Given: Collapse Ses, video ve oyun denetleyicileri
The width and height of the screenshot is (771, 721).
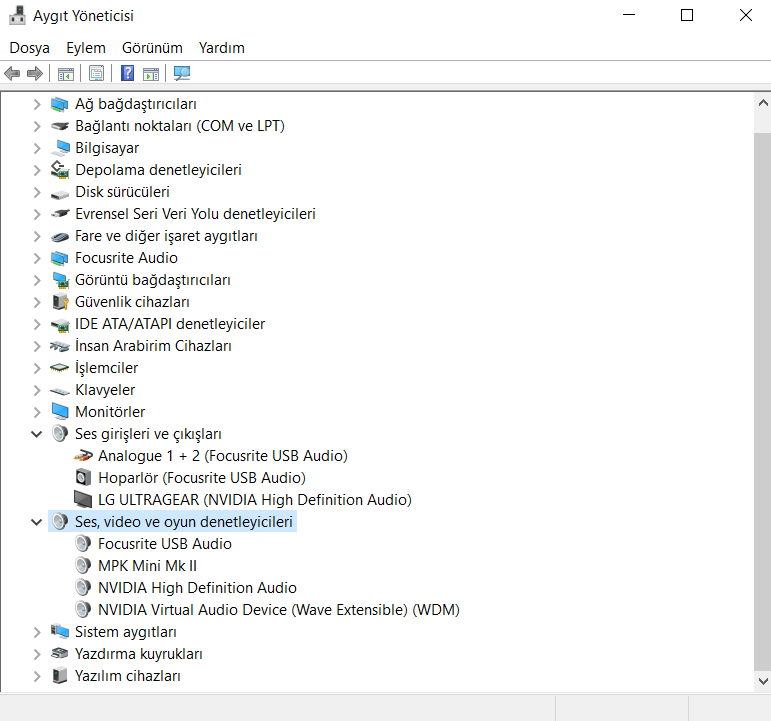Looking at the screenshot, I should 36,522.
